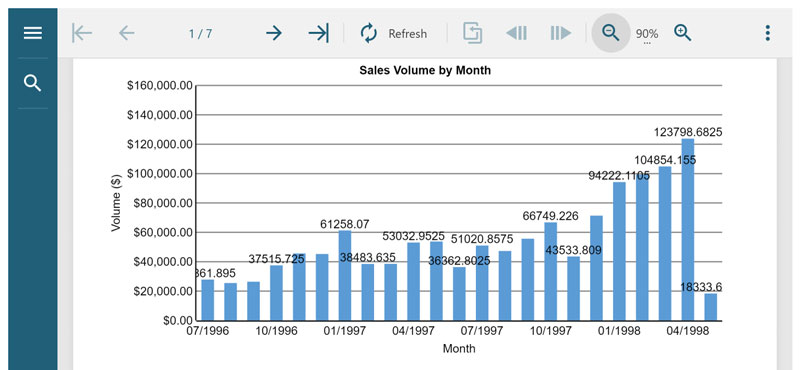Click the x-axis label 04/1997
800x370 pixels.
(413, 331)
